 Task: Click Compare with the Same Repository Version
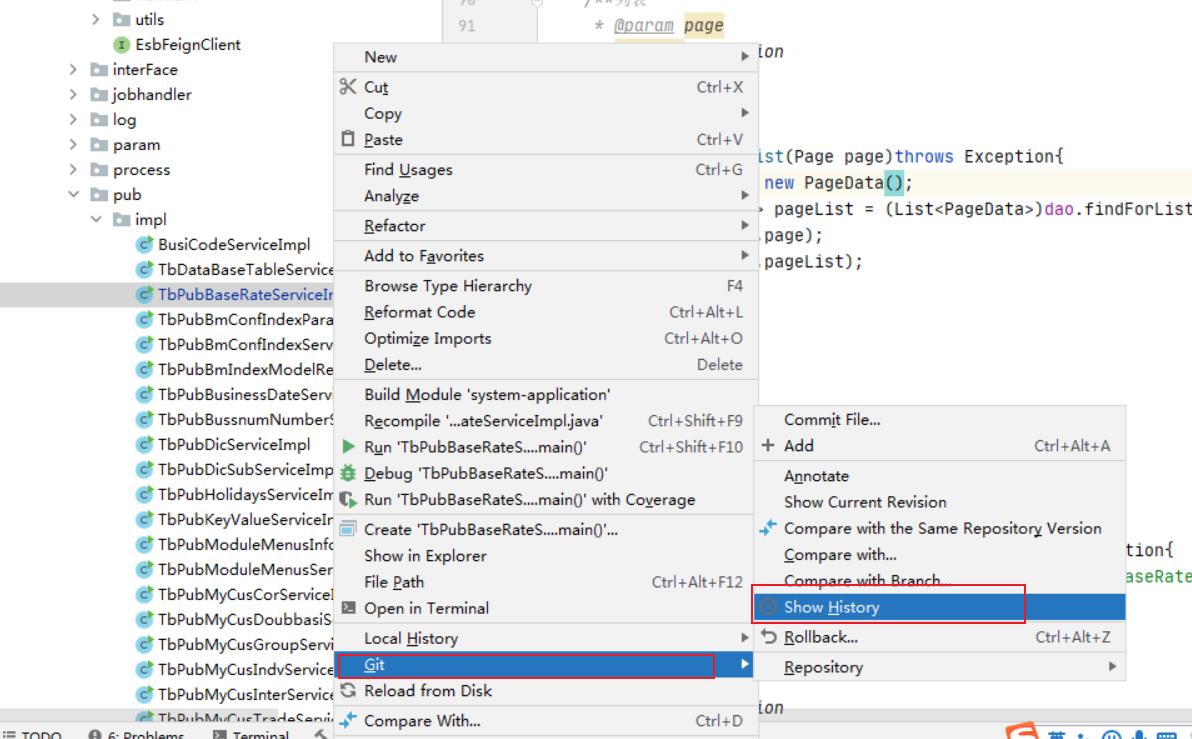pyautogui.click(x=942, y=528)
